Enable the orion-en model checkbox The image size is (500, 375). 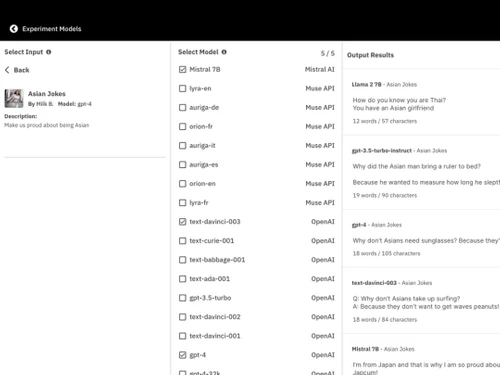[x=183, y=183]
